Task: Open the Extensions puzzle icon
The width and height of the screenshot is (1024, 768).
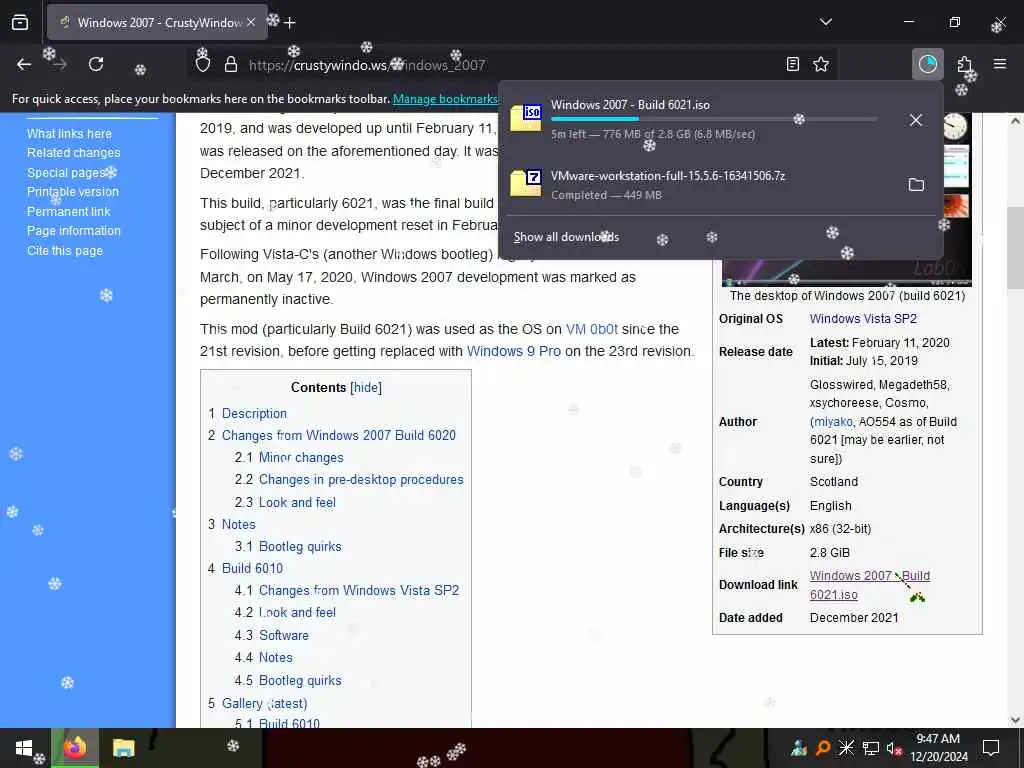Action: [965, 64]
